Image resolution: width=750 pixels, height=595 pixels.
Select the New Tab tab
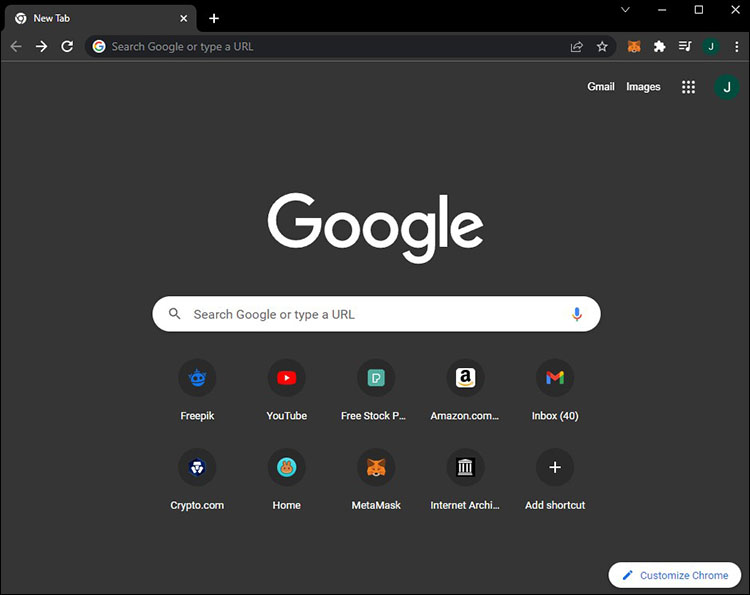point(100,19)
